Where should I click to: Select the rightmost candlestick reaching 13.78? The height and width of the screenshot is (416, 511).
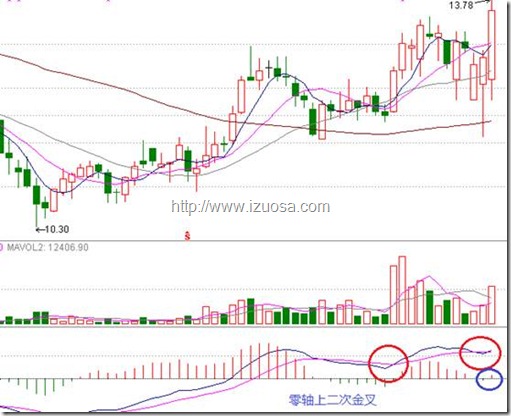coord(492,50)
